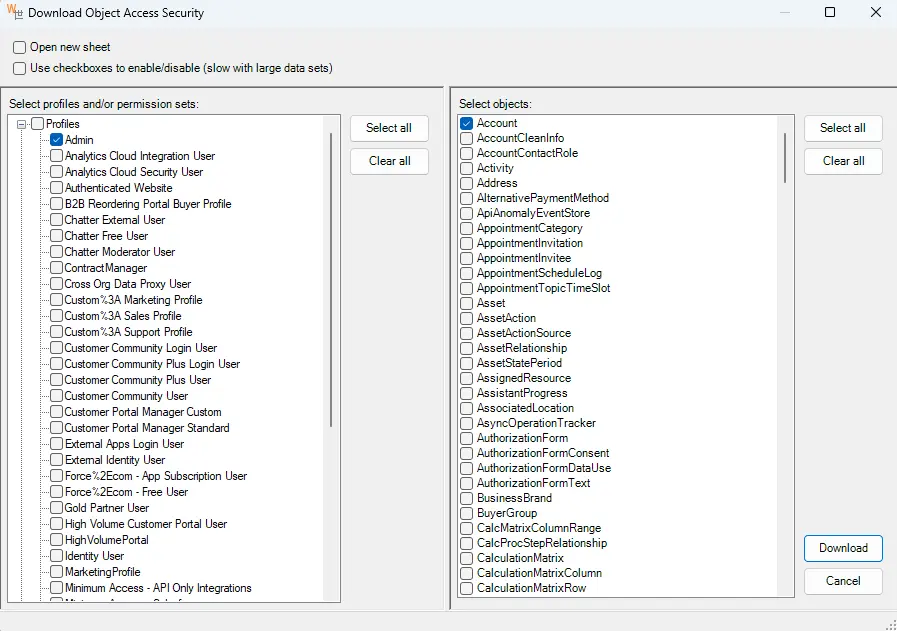Image resolution: width=897 pixels, height=631 pixels.
Task: Cancel the download dialog
Action: (x=842, y=581)
